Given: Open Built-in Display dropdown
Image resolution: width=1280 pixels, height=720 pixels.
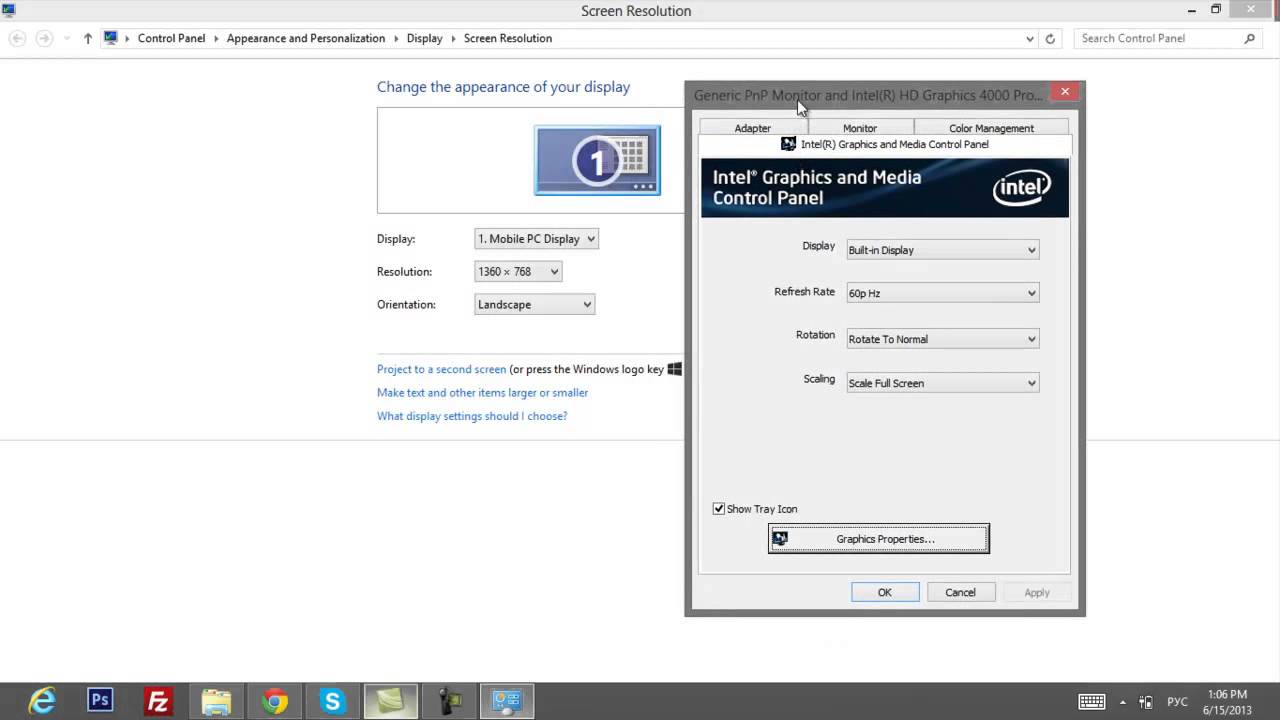Looking at the screenshot, I should [942, 250].
